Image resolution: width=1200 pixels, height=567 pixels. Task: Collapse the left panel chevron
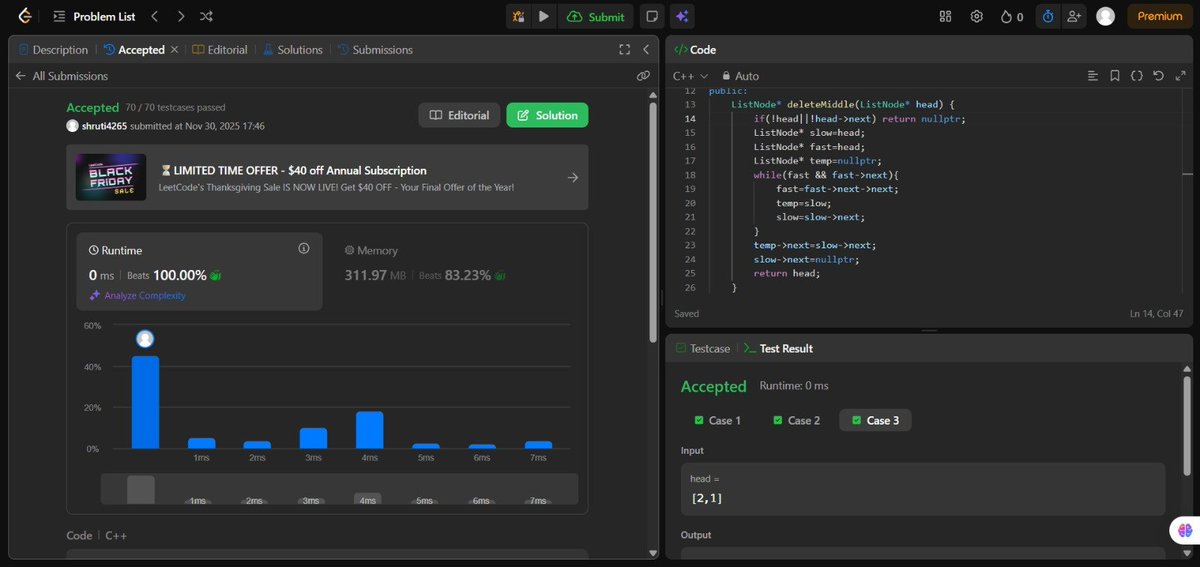coord(646,49)
